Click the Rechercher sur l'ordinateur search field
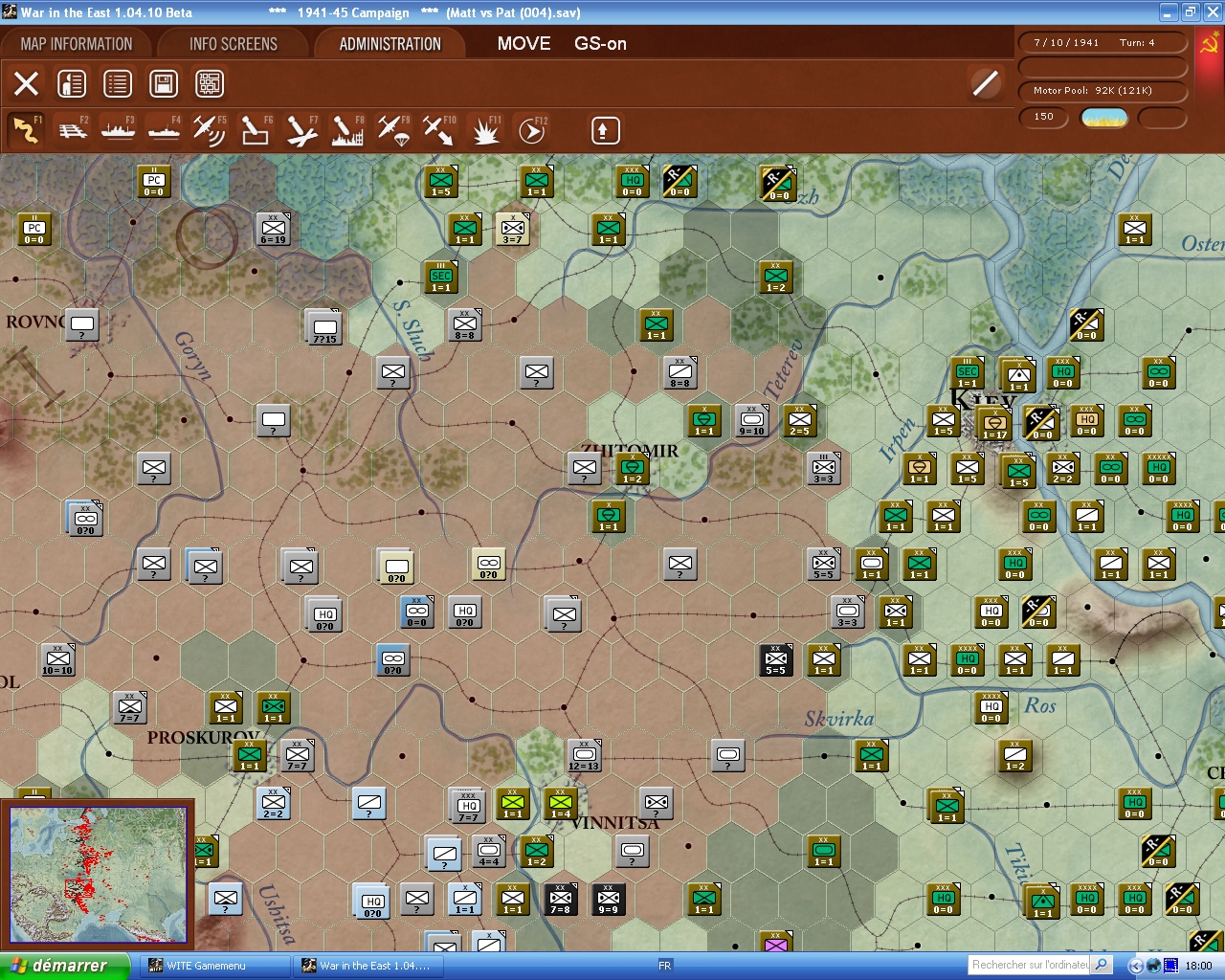Image resolution: width=1225 pixels, height=980 pixels. [1030, 965]
